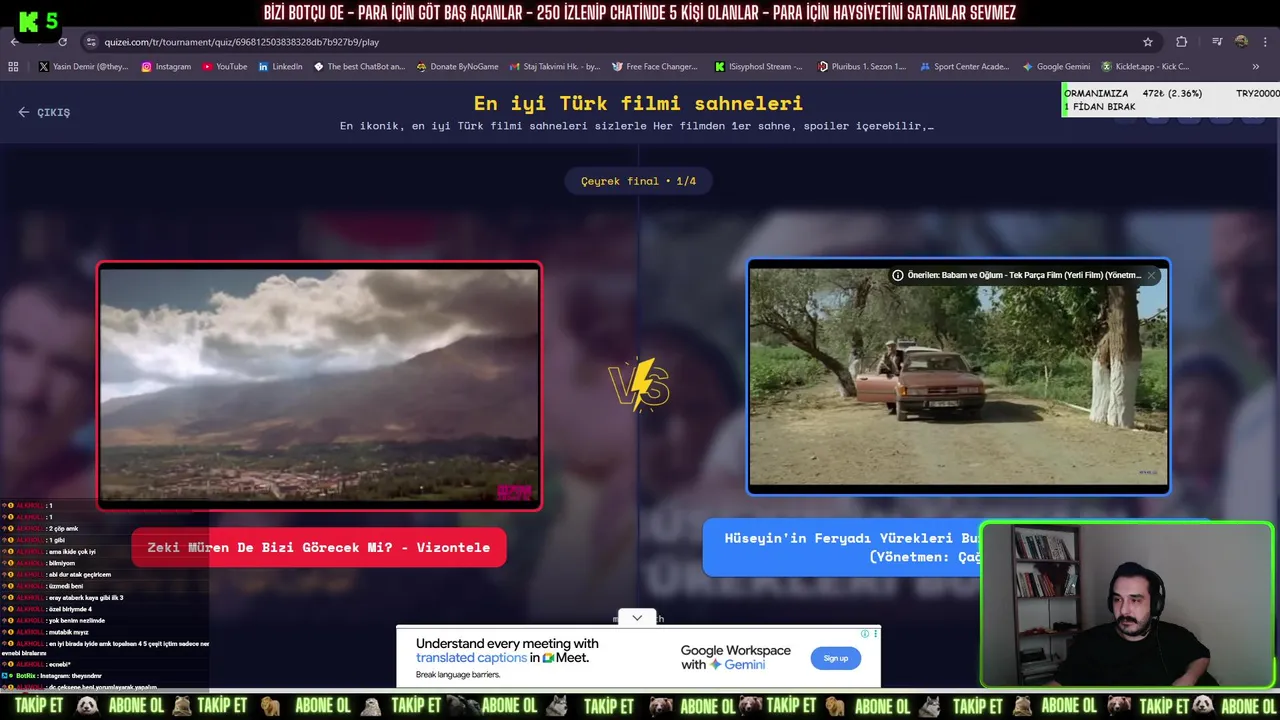
Task: Open the Instagram bookmark
Action: [x=167, y=67]
